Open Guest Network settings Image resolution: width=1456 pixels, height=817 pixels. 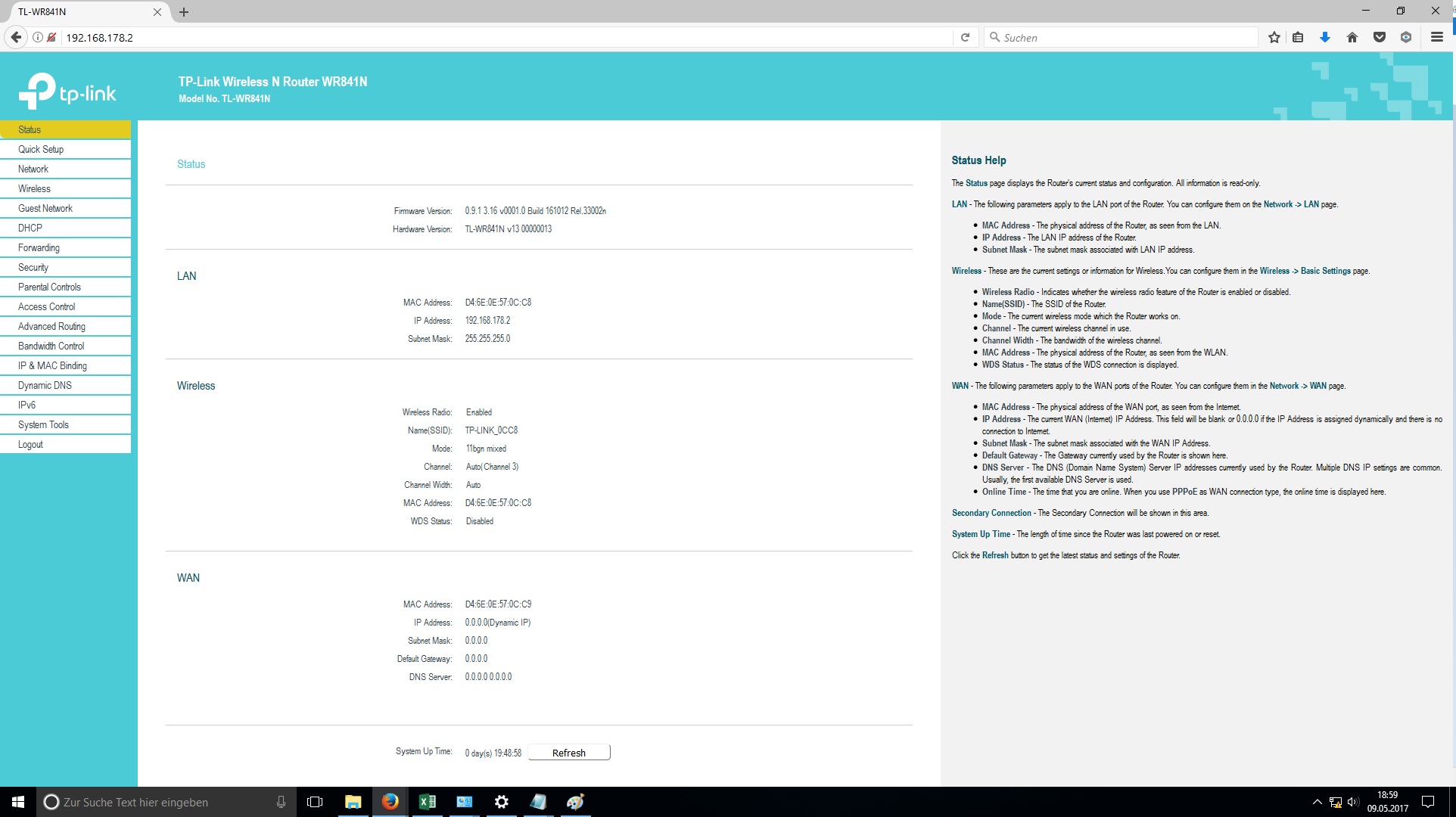[x=45, y=208]
